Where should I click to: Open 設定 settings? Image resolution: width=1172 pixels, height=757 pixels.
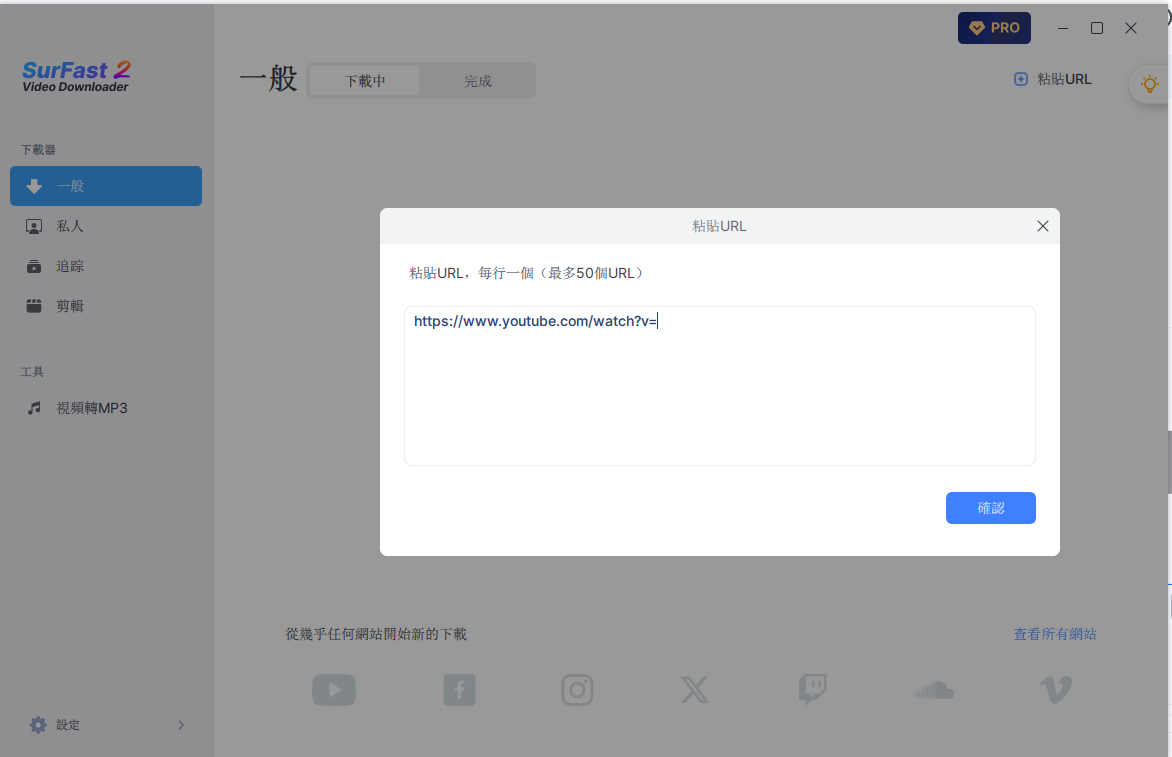coord(106,725)
